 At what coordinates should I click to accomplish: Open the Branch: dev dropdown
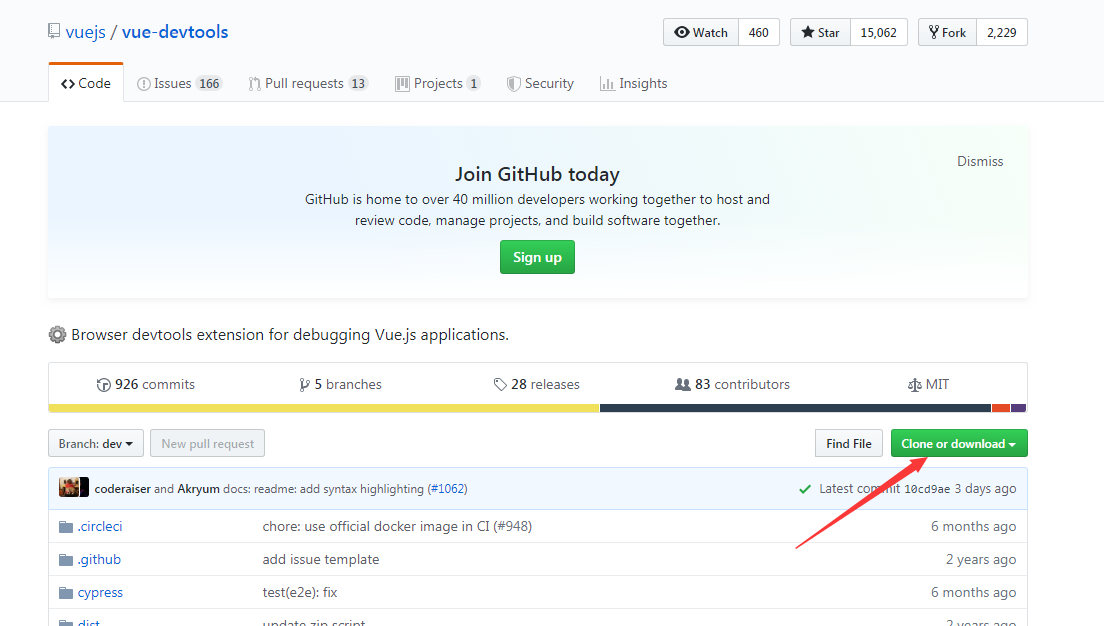(96, 444)
